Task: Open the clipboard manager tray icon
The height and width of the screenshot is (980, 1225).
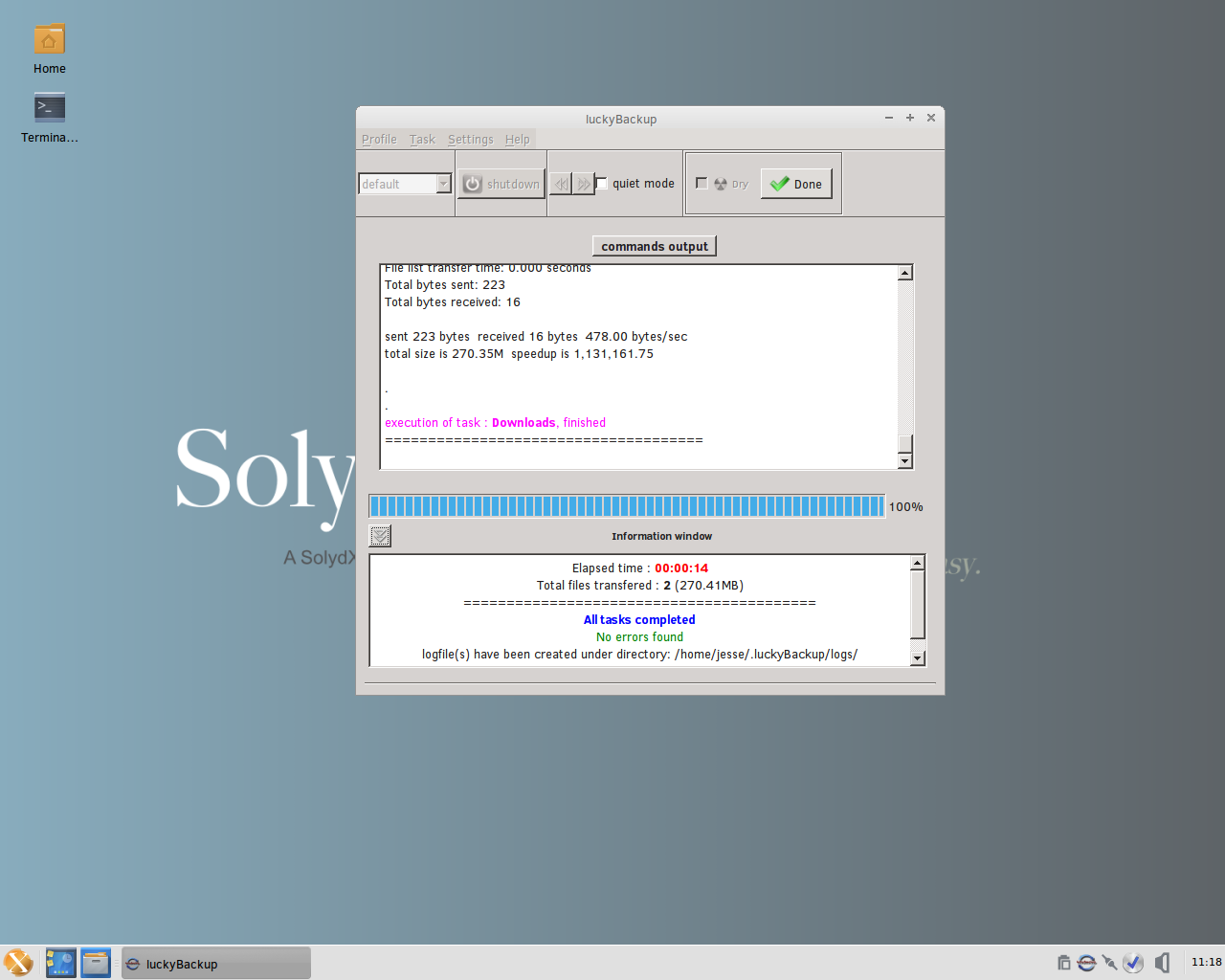Action: click(x=1063, y=963)
